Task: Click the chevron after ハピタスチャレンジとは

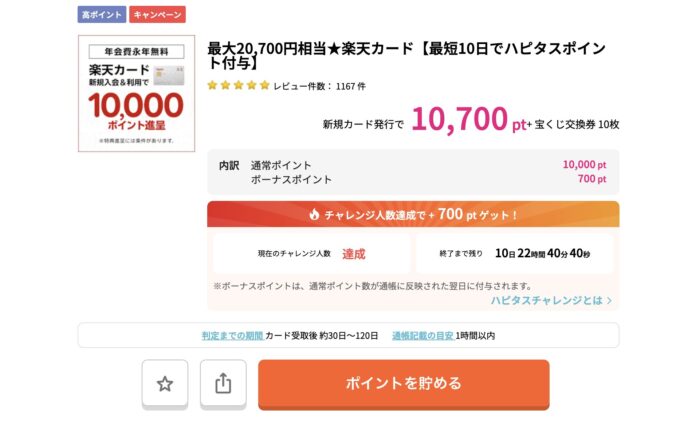Action: click(609, 300)
